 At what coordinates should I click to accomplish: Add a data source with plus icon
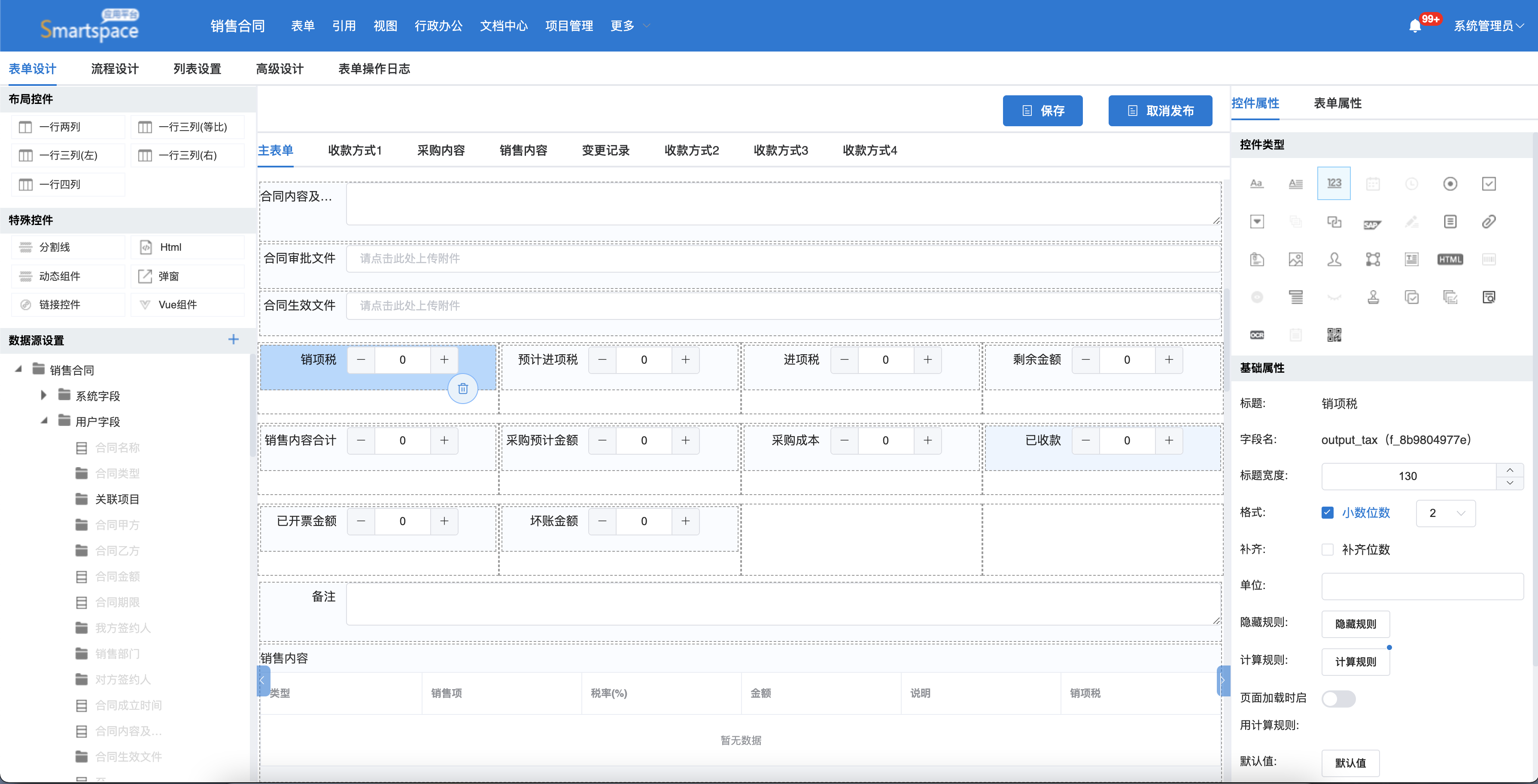pos(234,339)
